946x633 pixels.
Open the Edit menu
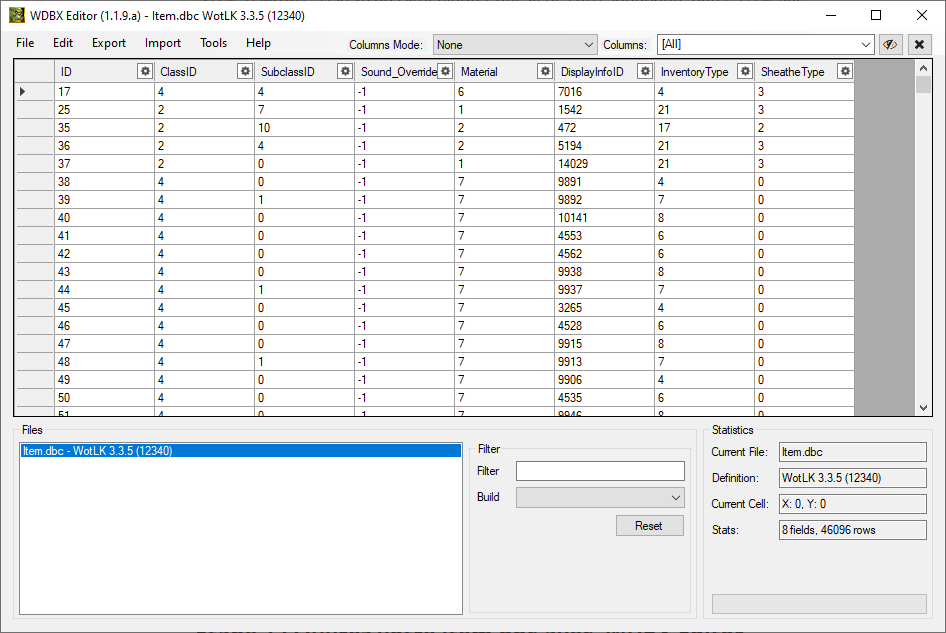coord(63,43)
